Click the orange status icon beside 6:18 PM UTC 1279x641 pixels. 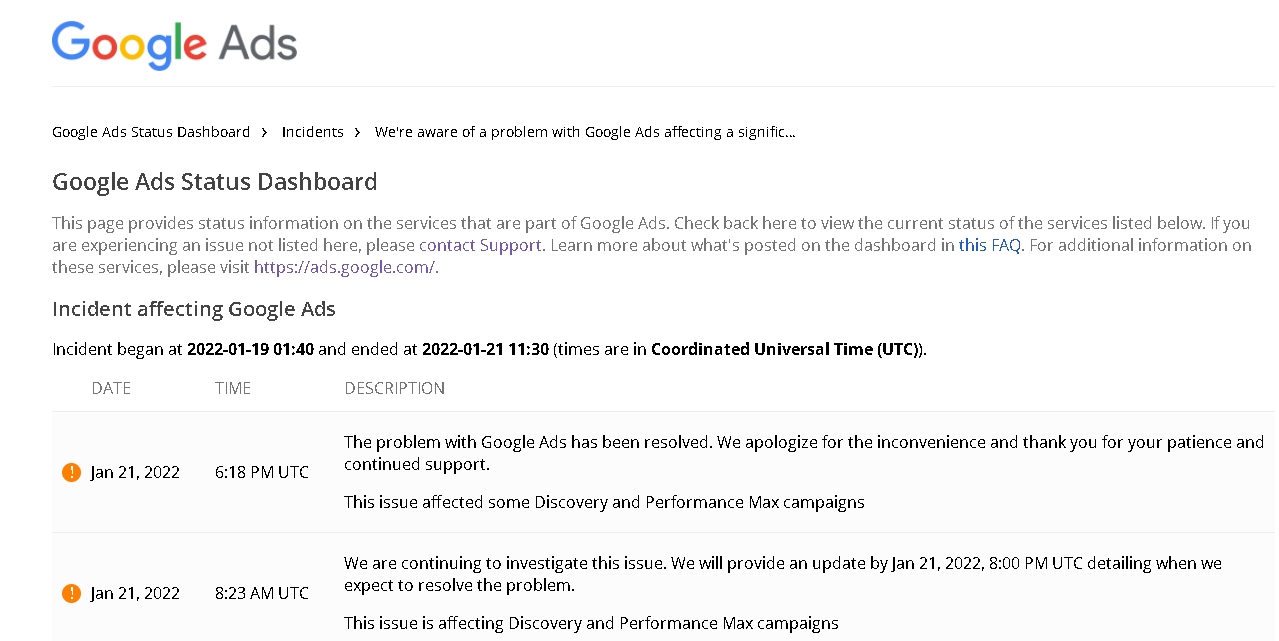(x=71, y=472)
